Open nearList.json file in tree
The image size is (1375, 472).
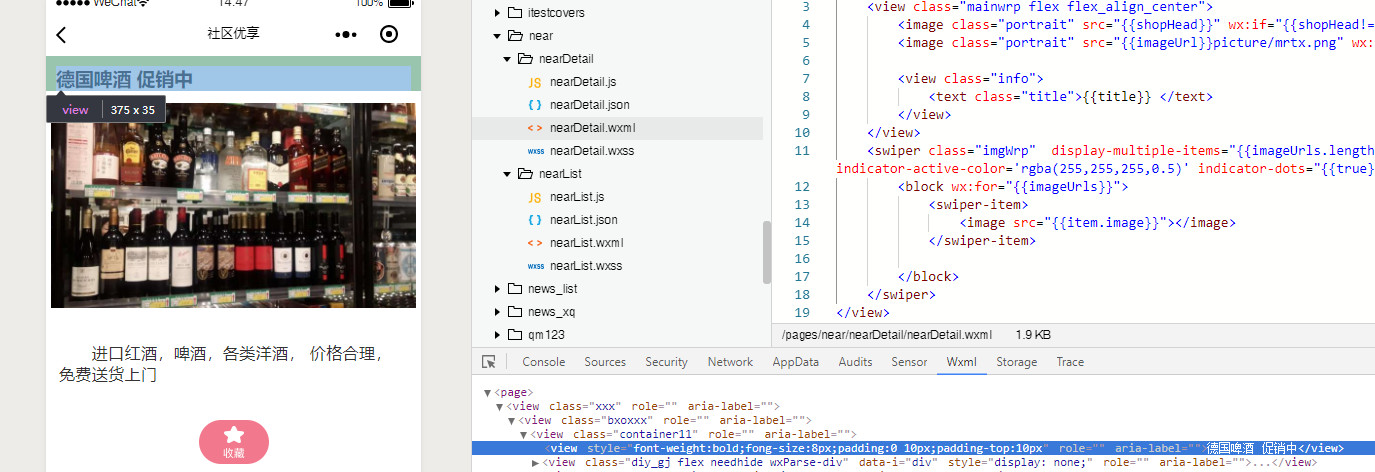[584, 220]
